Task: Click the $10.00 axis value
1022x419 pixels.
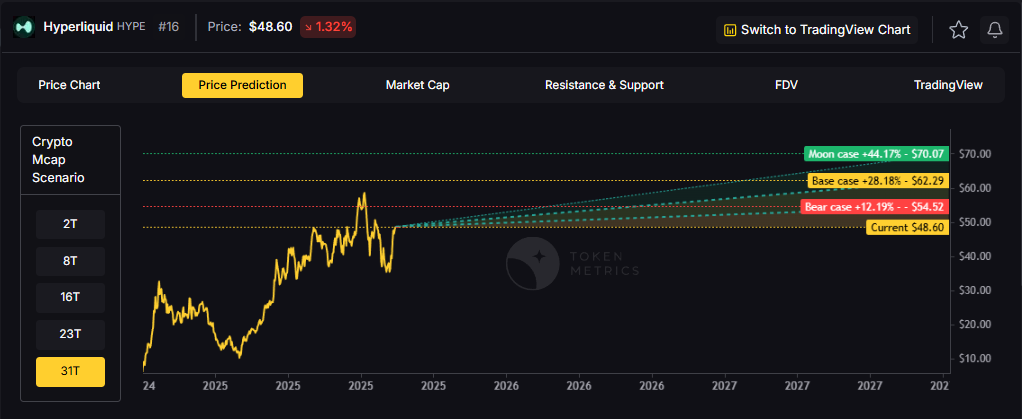Action: [x=975, y=358]
